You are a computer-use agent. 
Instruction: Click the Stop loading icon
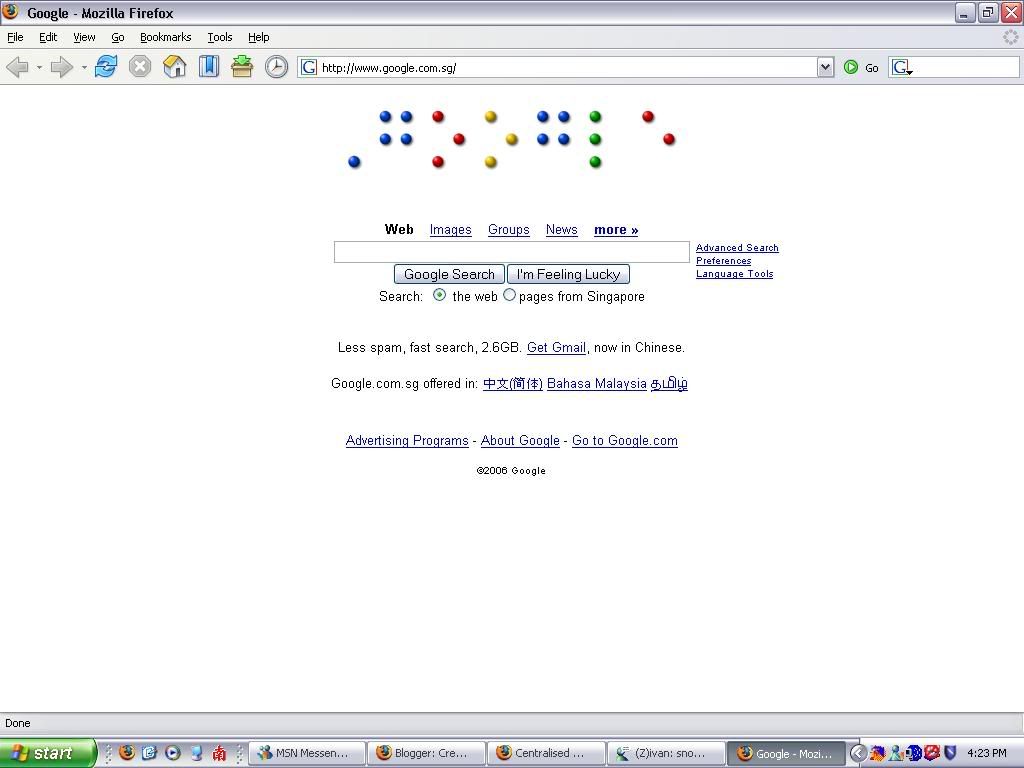click(139, 67)
